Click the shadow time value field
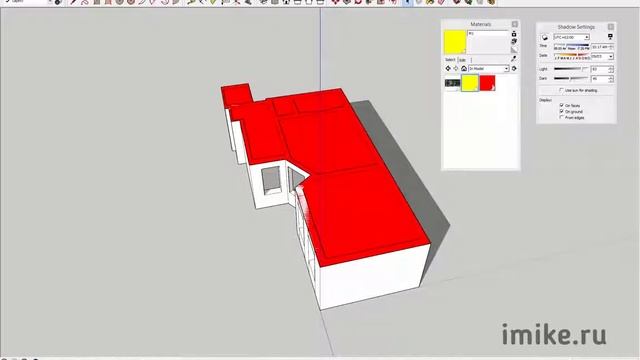Viewport: 640px width, 360px height. coord(602,47)
